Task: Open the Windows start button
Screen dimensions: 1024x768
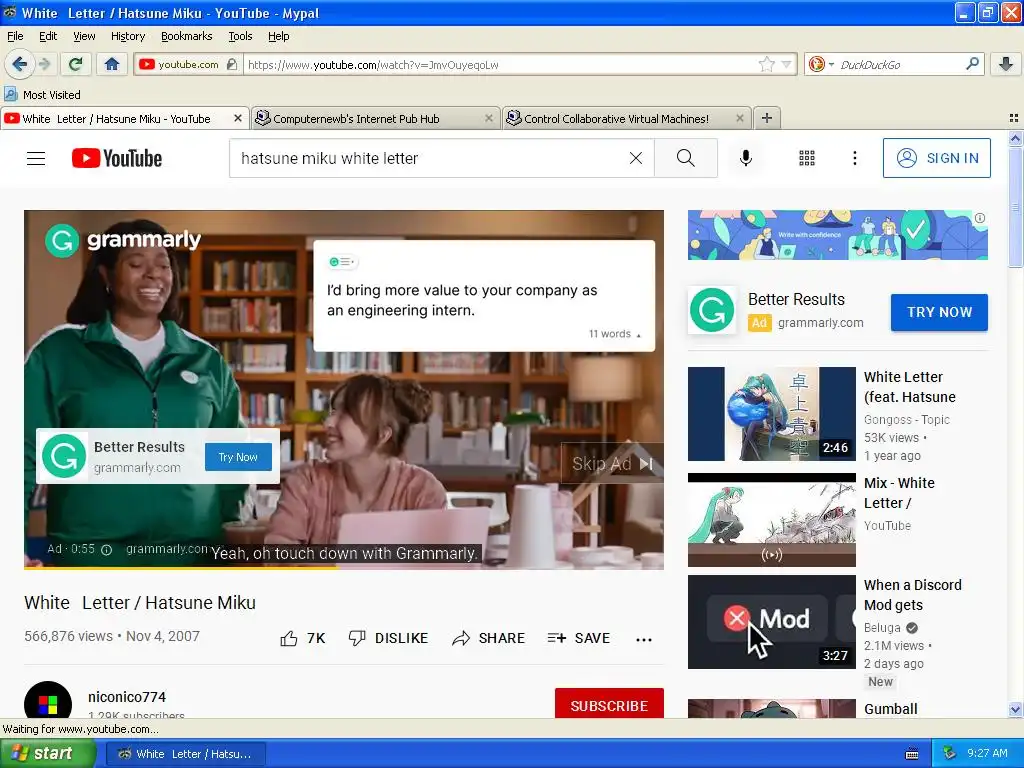Action: coord(47,754)
